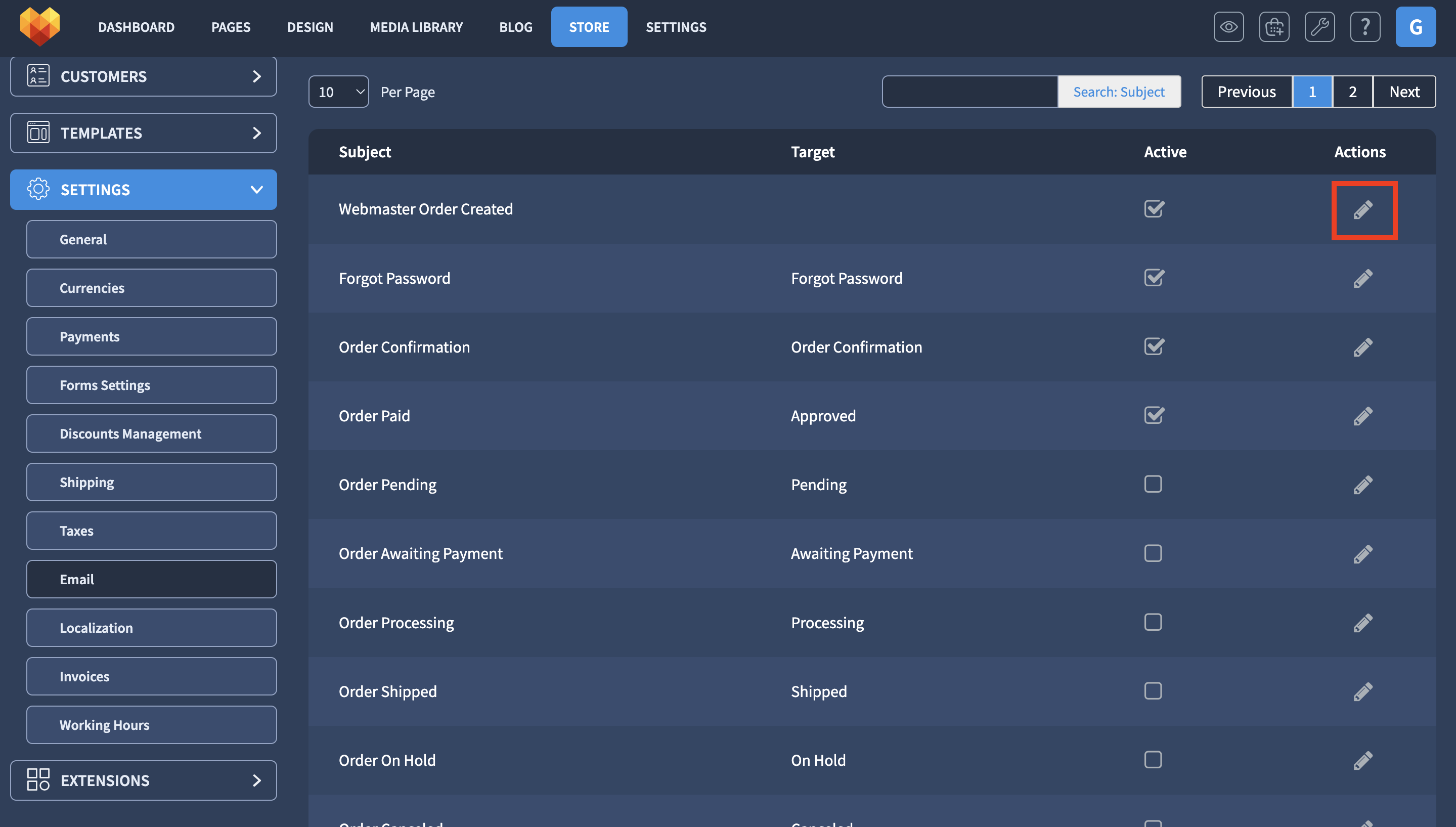Image resolution: width=1456 pixels, height=827 pixels.
Task: Open Shipping settings
Action: 152,482
